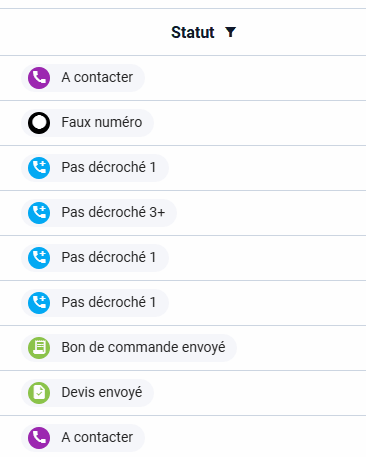Screen dimensions: 366x457
Task: Click the phone icon of Pas décroché 1 below Faux numéro
Action: [x=39, y=168]
